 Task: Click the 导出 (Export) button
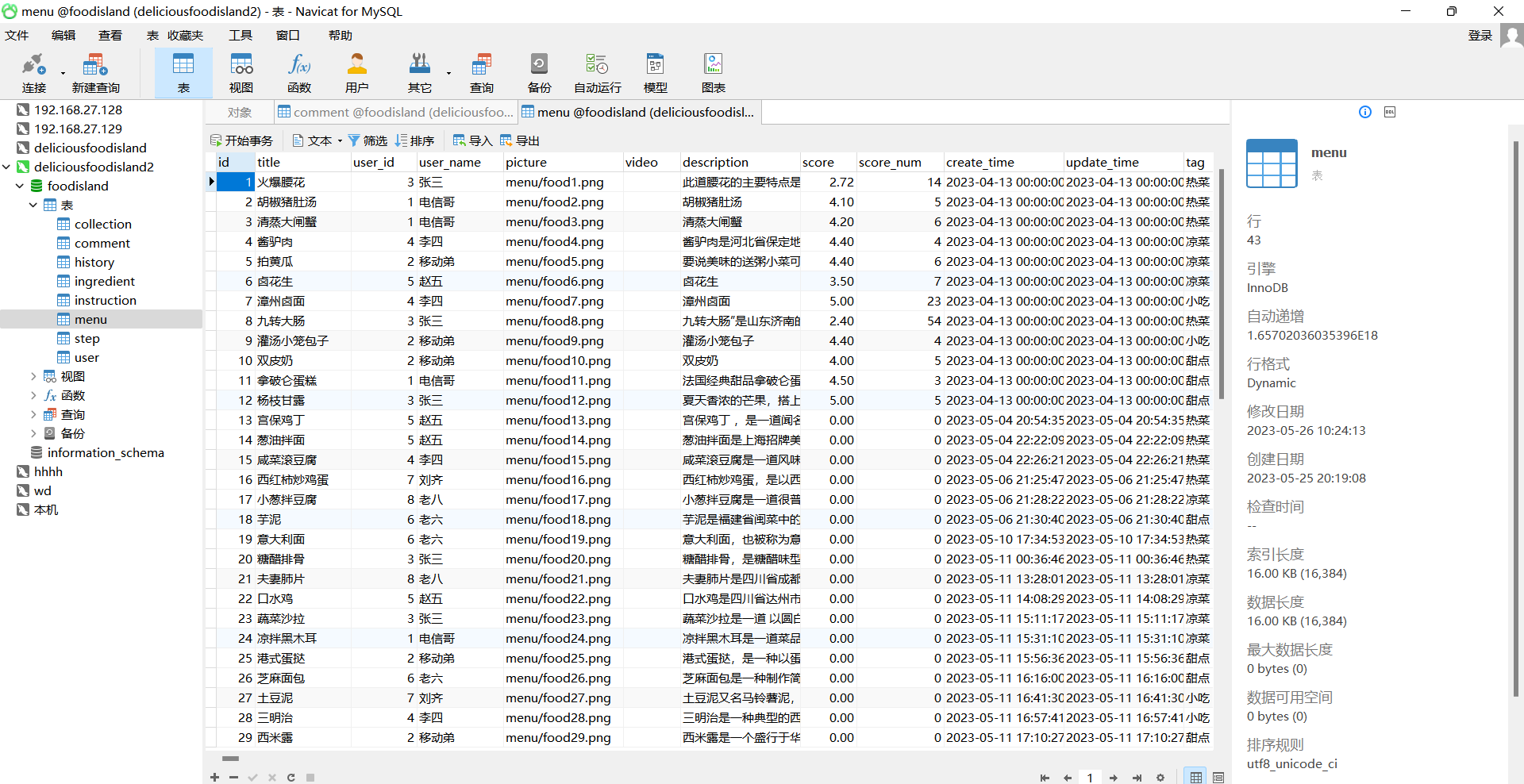[x=520, y=140]
